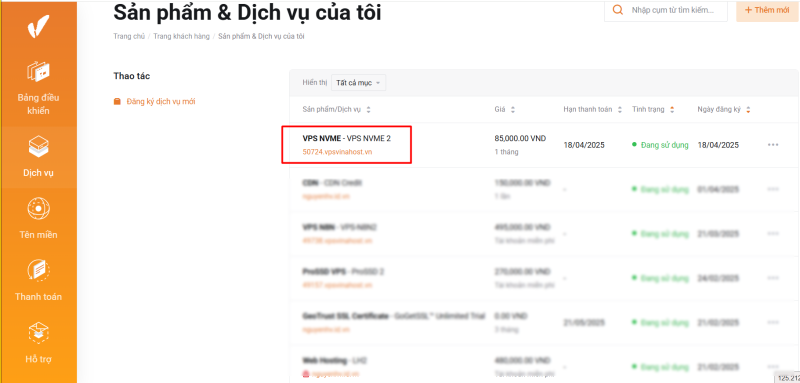Open Bảng điều khiển dashboard icon

(38, 71)
